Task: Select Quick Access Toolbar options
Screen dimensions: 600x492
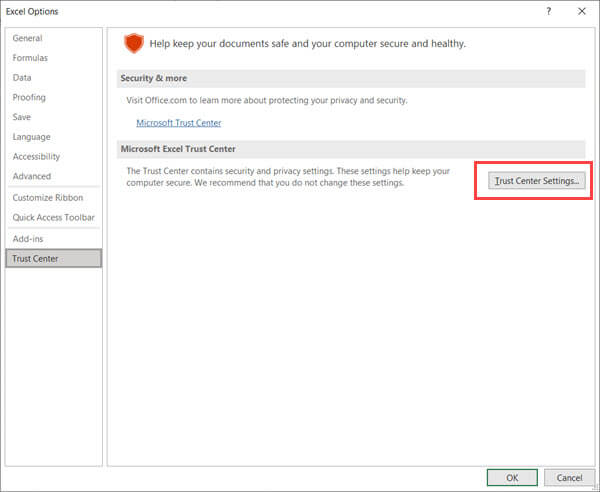Action: [53, 217]
